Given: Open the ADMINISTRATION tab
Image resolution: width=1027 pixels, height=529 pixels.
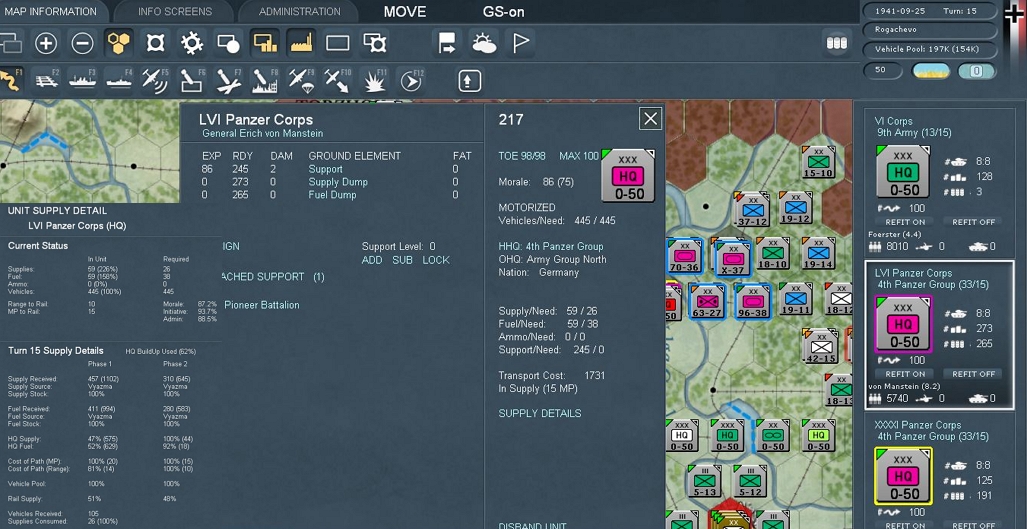Looking at the screenshot, I should click(299, 12).
